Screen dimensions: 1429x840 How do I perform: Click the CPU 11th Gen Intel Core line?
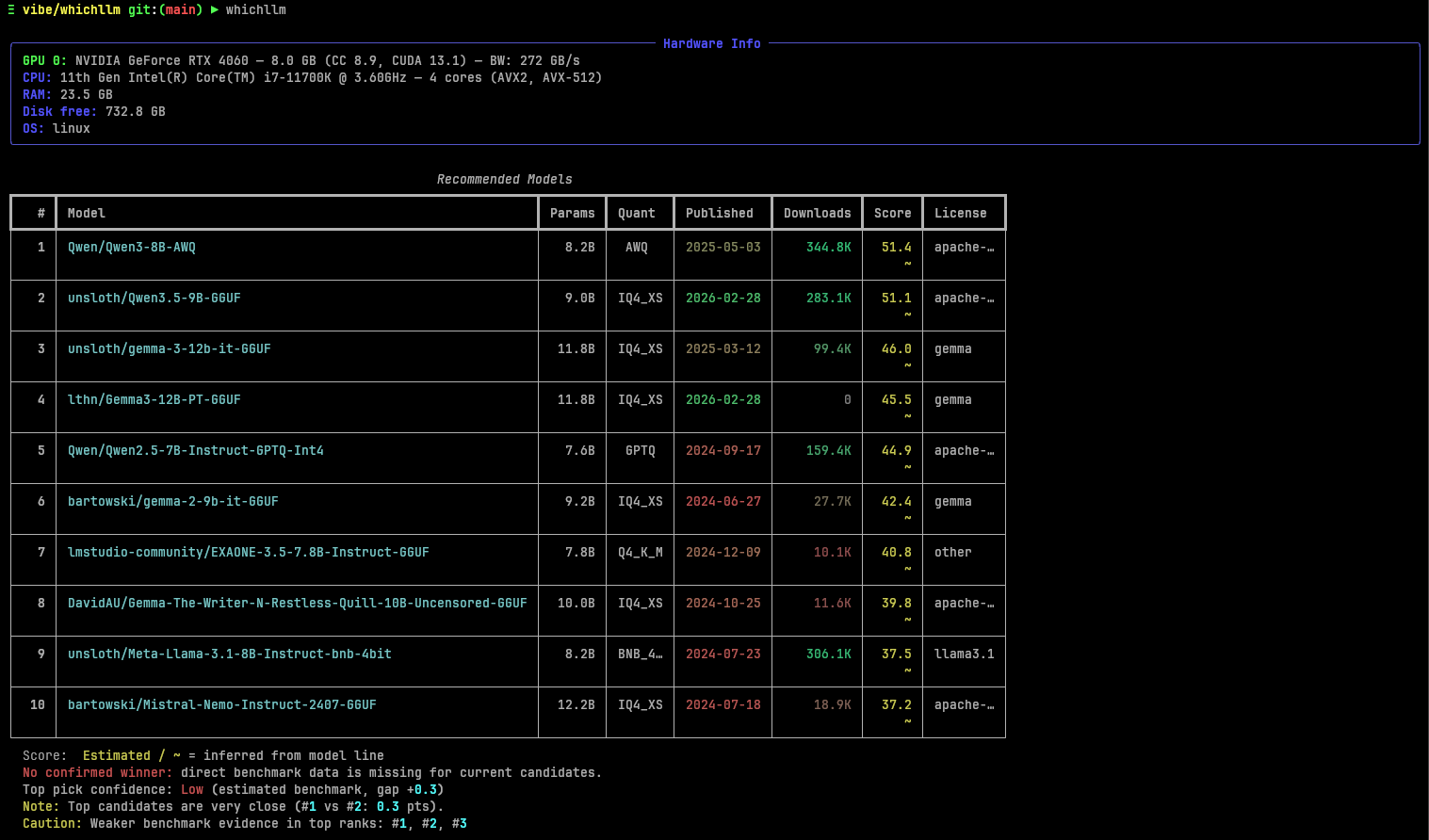click(313, 78)
